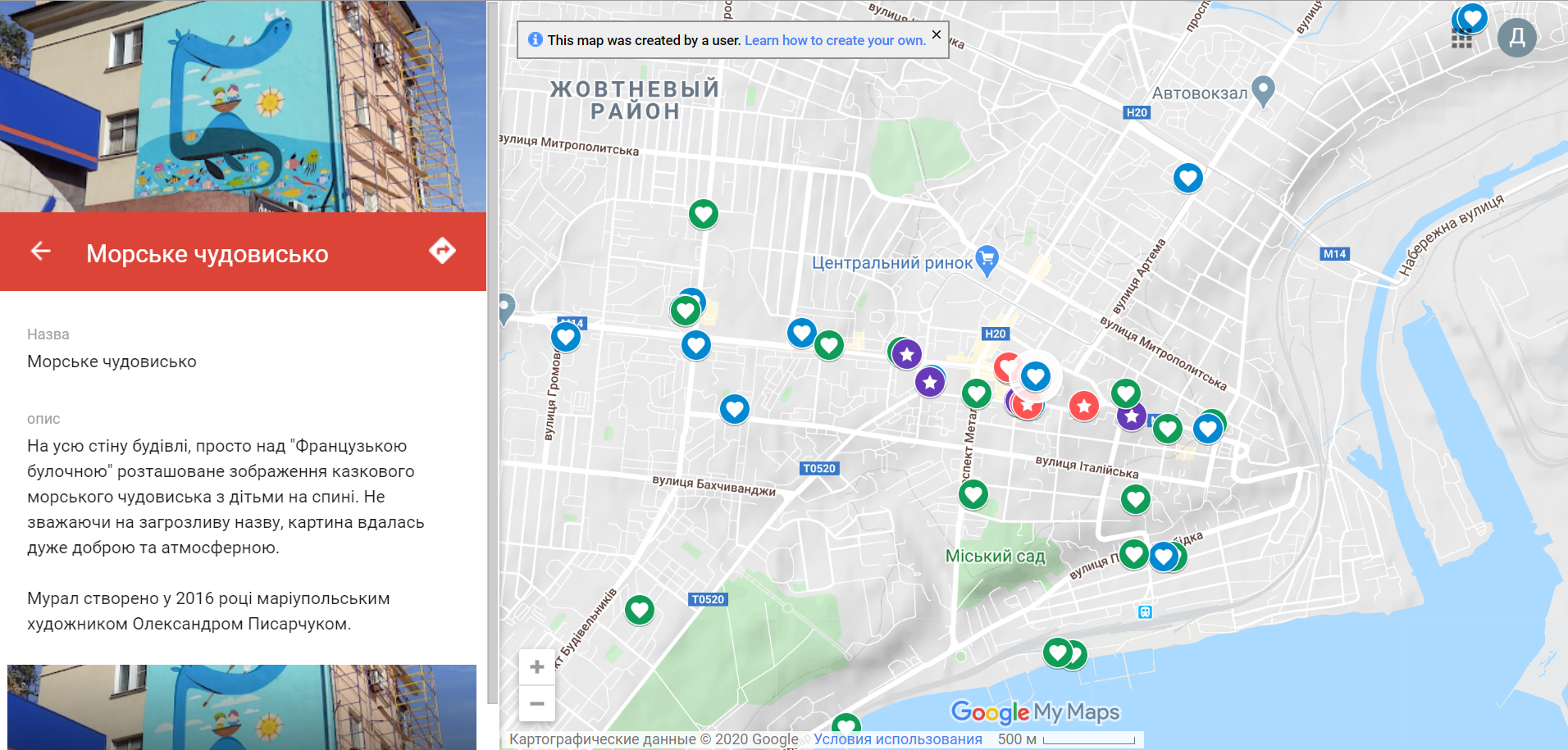The image size is (1568, 750).
Task: Click the transit station icon near the coast
Action: (1145, 611)
